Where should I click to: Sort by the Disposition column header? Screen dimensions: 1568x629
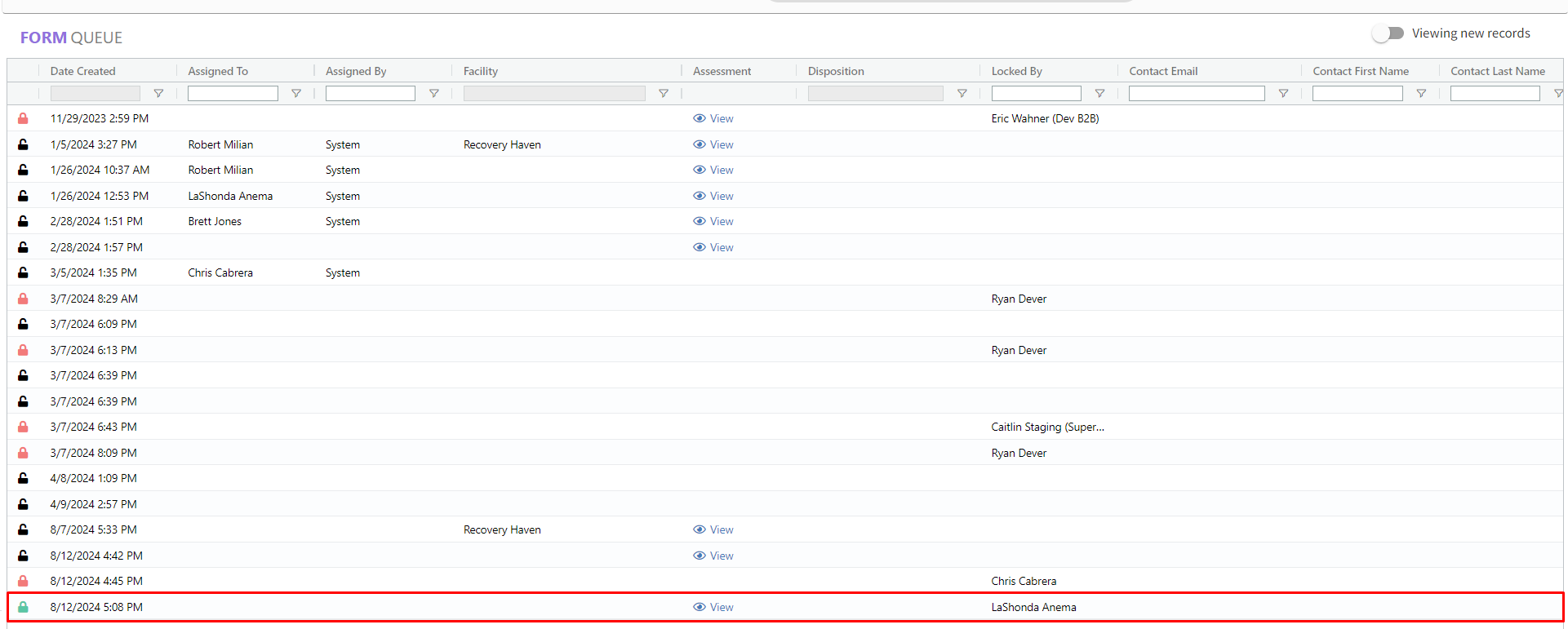836,71
